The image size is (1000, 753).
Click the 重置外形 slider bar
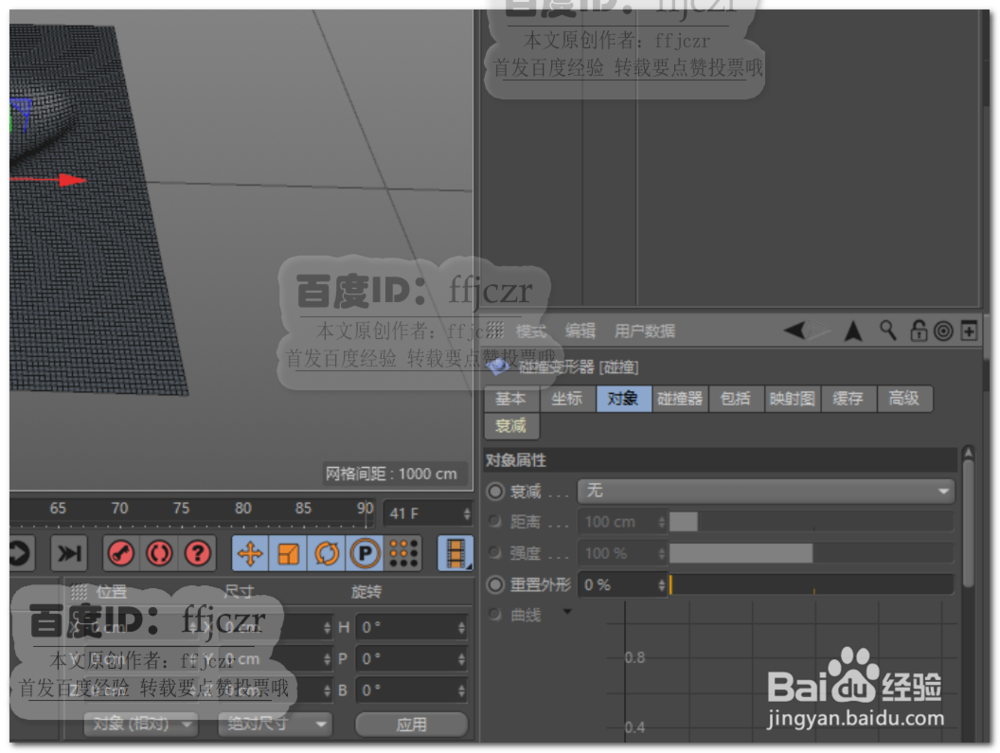(x=811, y=585)
